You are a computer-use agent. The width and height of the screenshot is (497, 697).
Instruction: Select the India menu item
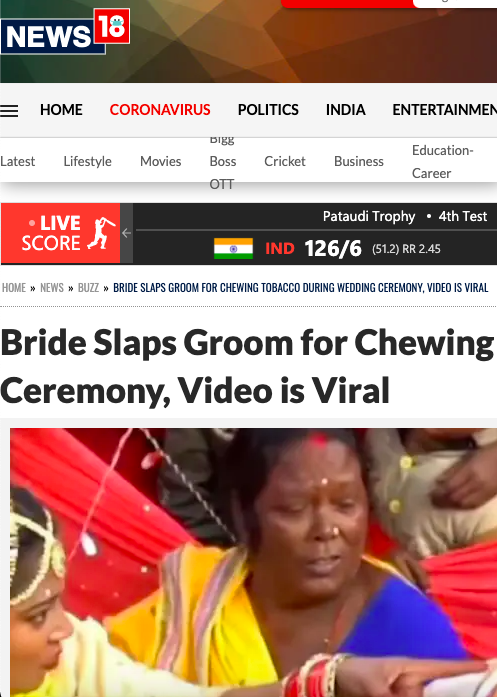pyautogui.click(x=345, y=110)
